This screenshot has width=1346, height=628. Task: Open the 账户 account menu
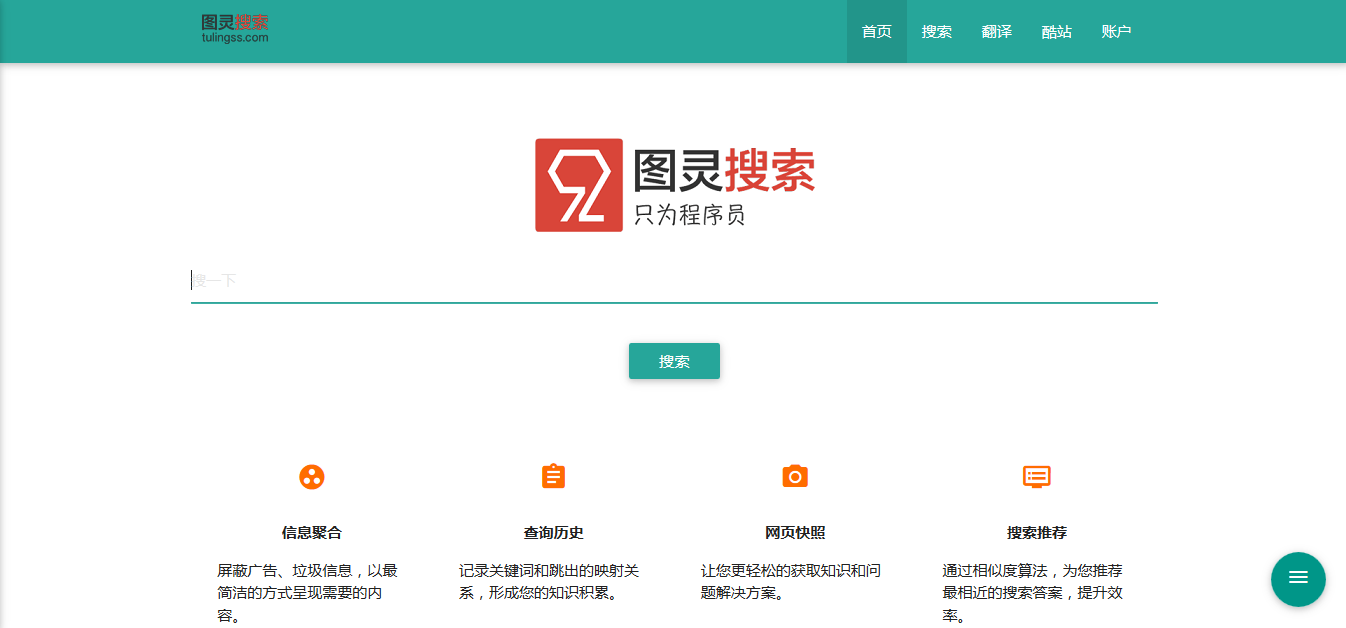[x=1116, y=31]
